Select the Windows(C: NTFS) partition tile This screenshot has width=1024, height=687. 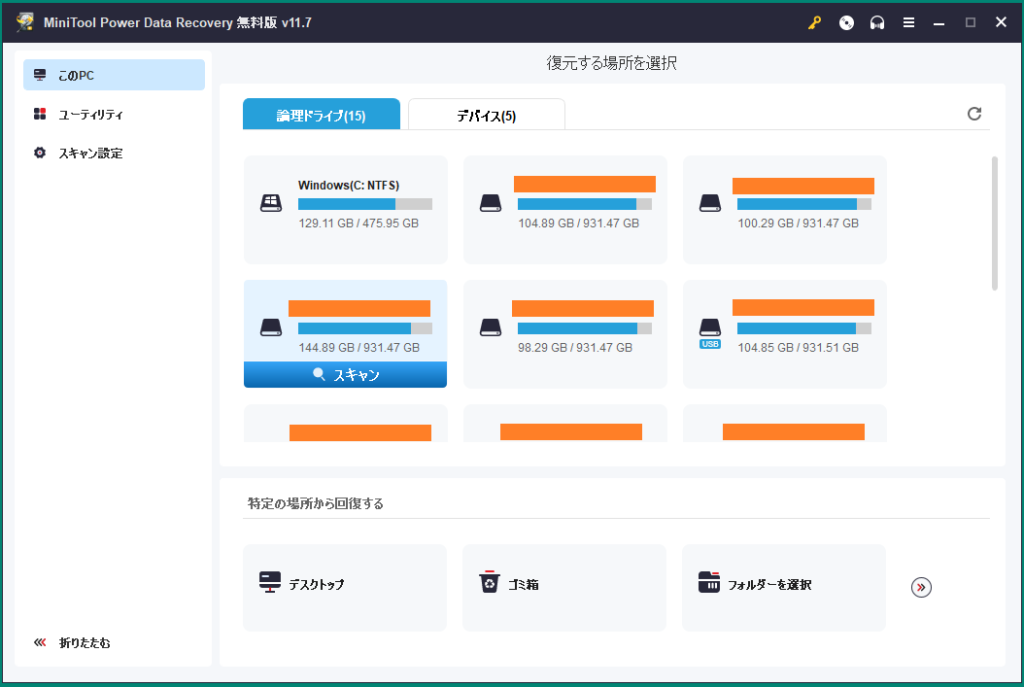point(345,203)
